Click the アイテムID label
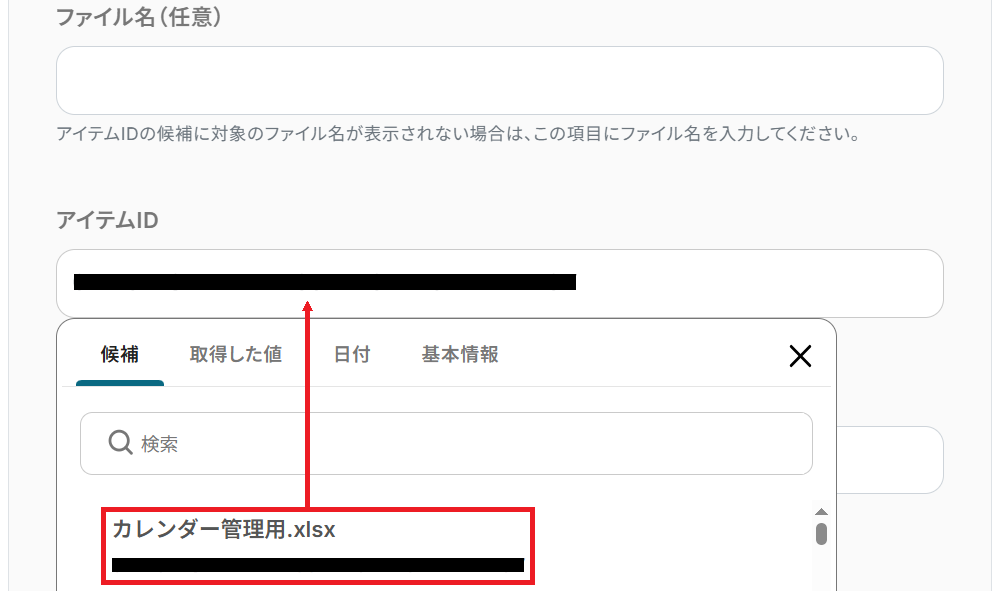The image size is (997, 591). (107, 220)
